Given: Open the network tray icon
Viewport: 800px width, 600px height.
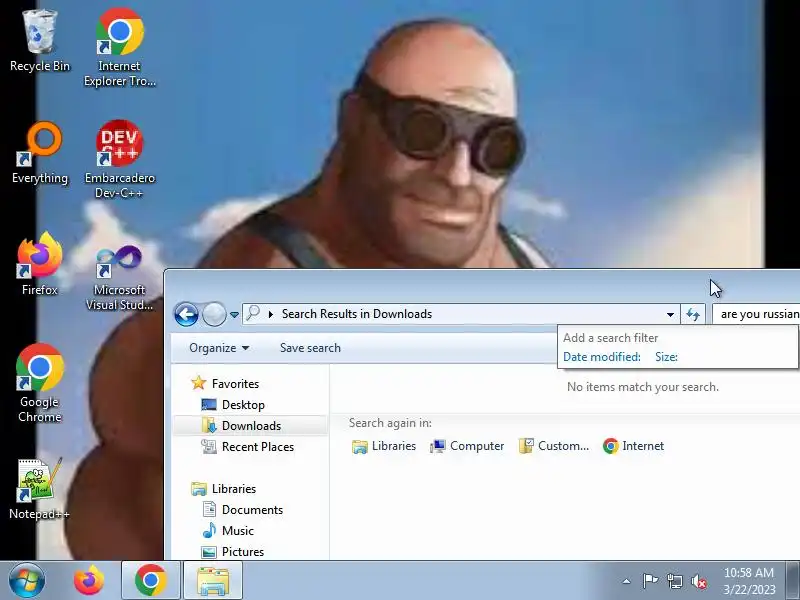Looking at the screenshot, I should (x=675, y=581).
